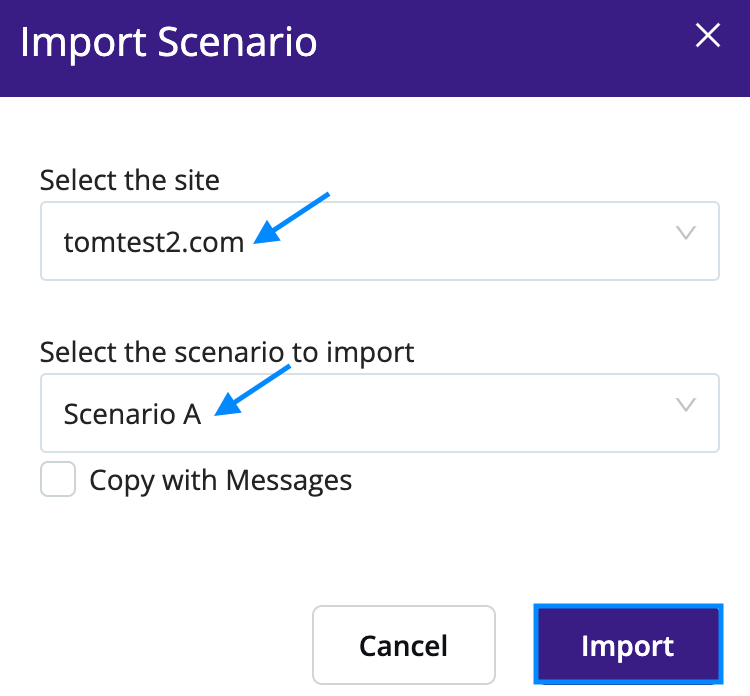Expand the site chevron arrow
The width and height of the screenshot is (750, 696).
[685, 233]
